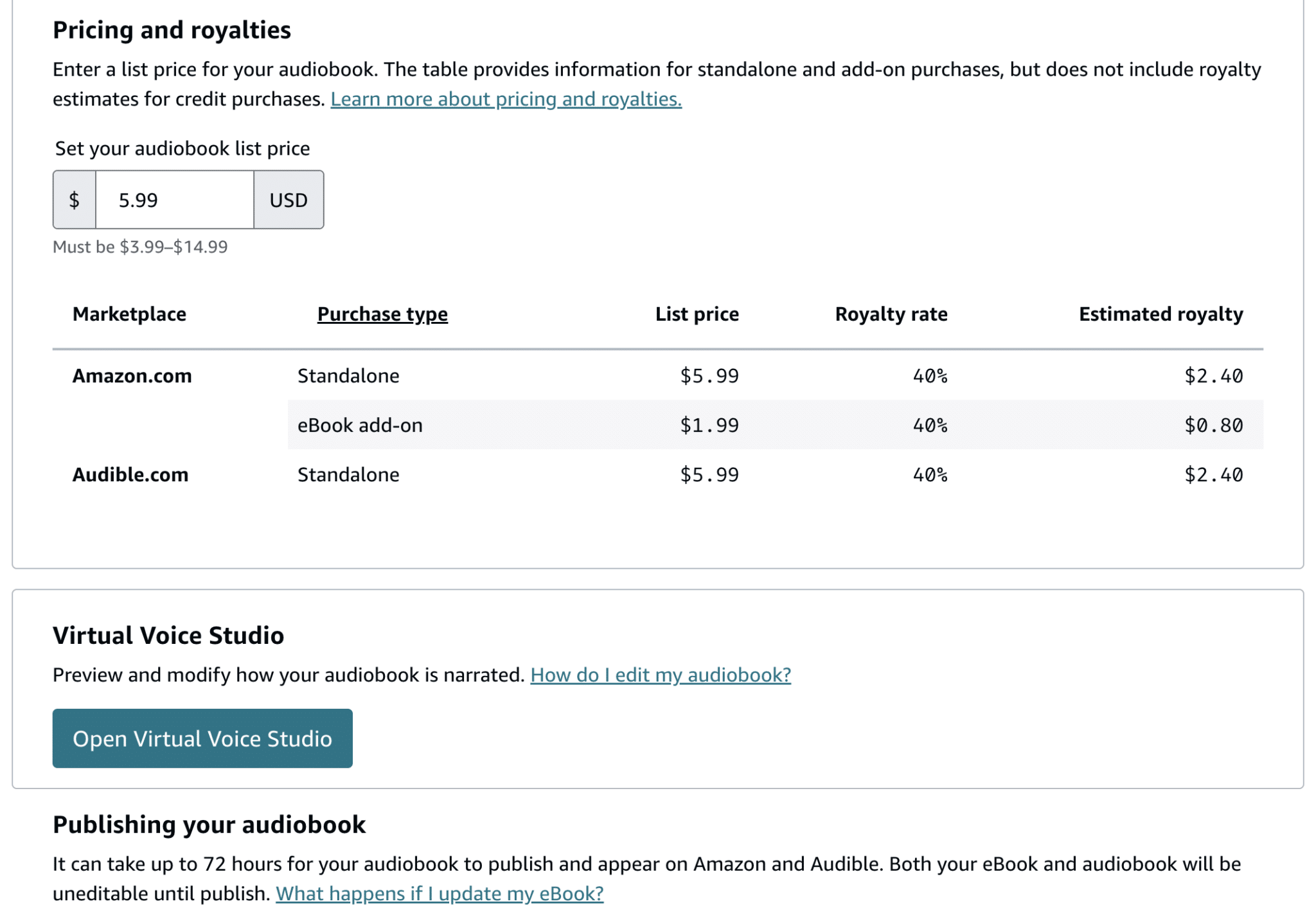Click 40% royalty rate in eBook add-on row
The width and height of the screenshot is (1316, 917).
coord(930,425)
